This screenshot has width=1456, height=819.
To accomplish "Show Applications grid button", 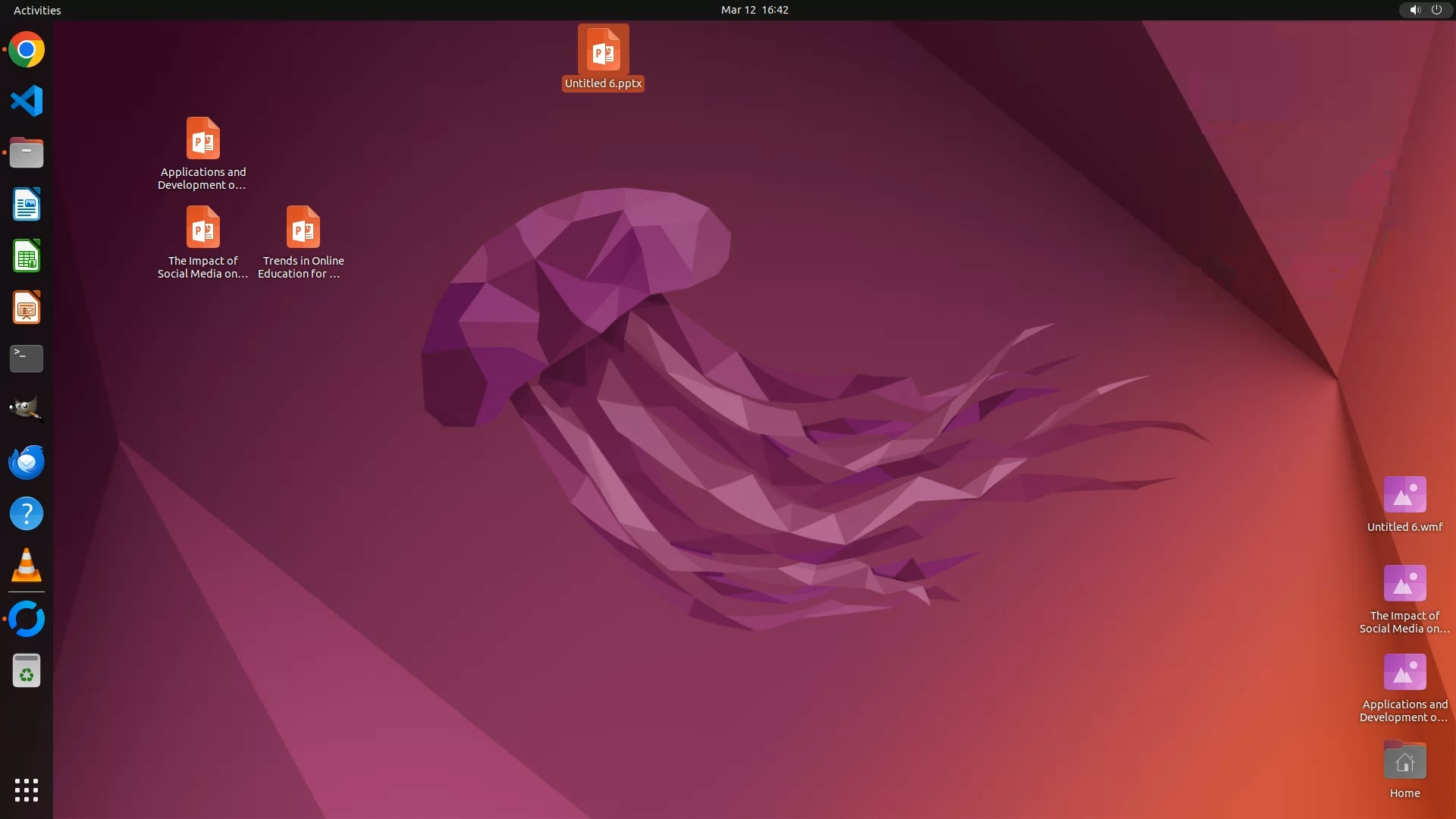I will 27,789.
